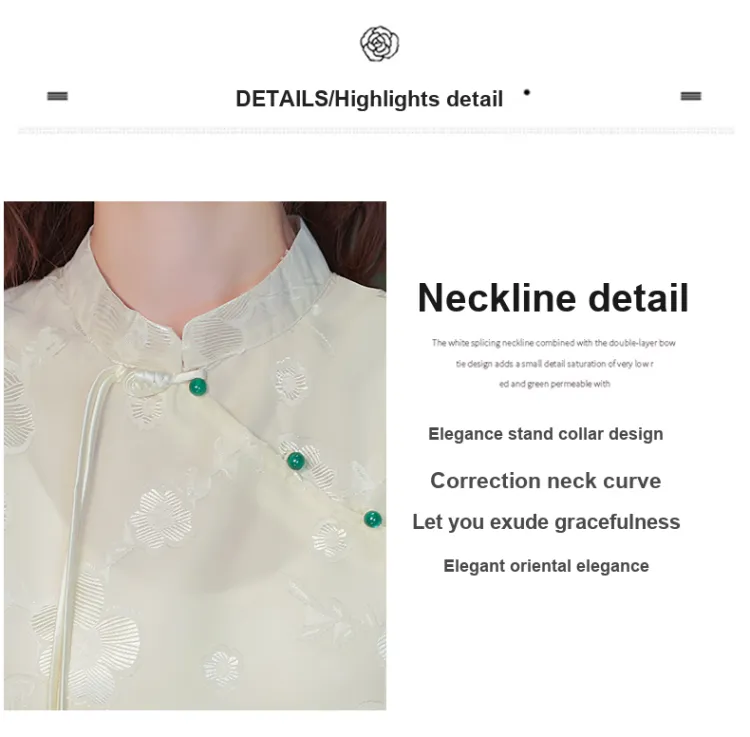
Task: Click the right striped bar icon
Action: (691, 96)
